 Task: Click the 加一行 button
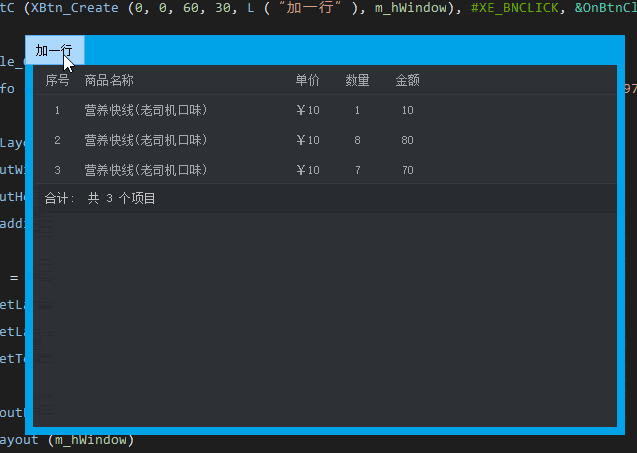(54, 51)
